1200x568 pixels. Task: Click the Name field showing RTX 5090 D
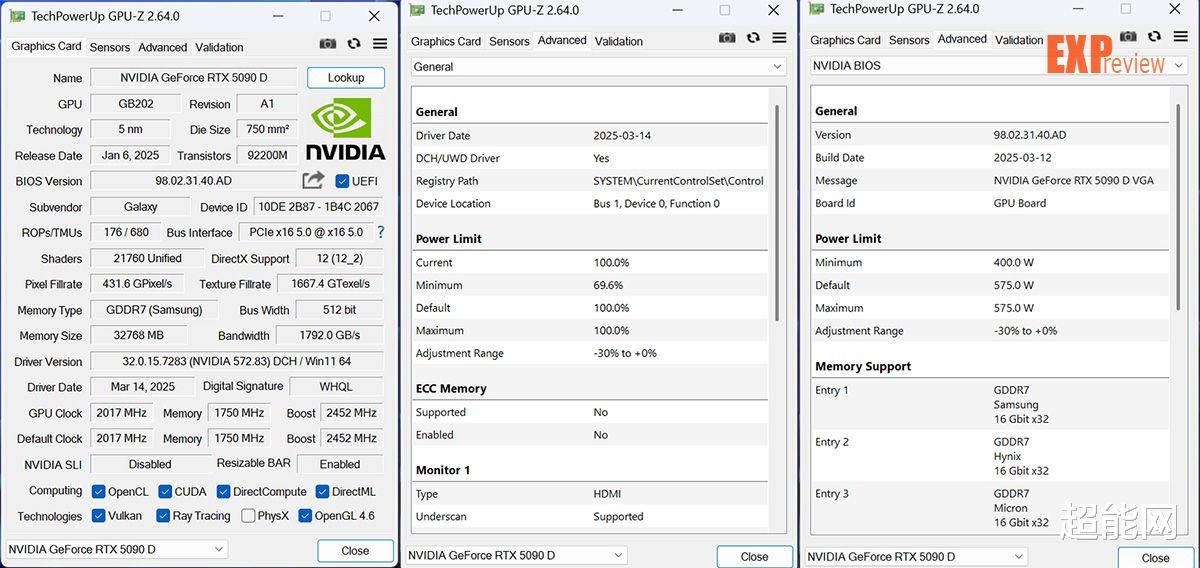click(194, 78)
